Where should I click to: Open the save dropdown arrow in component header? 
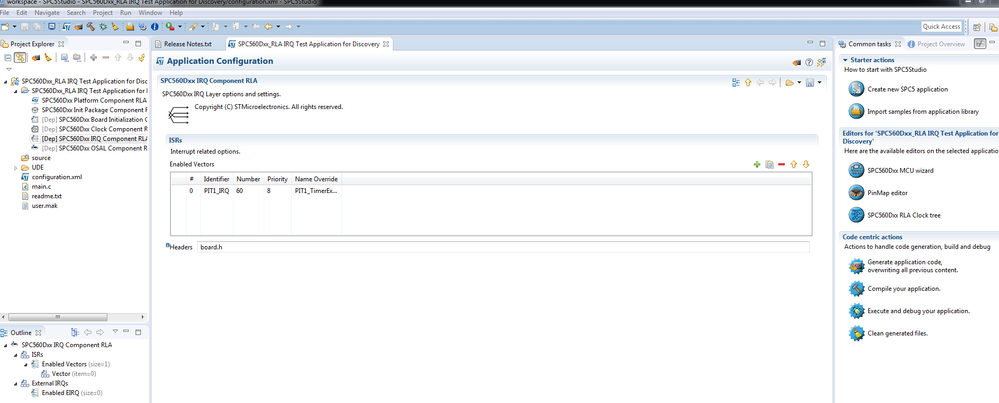(819, 83)
